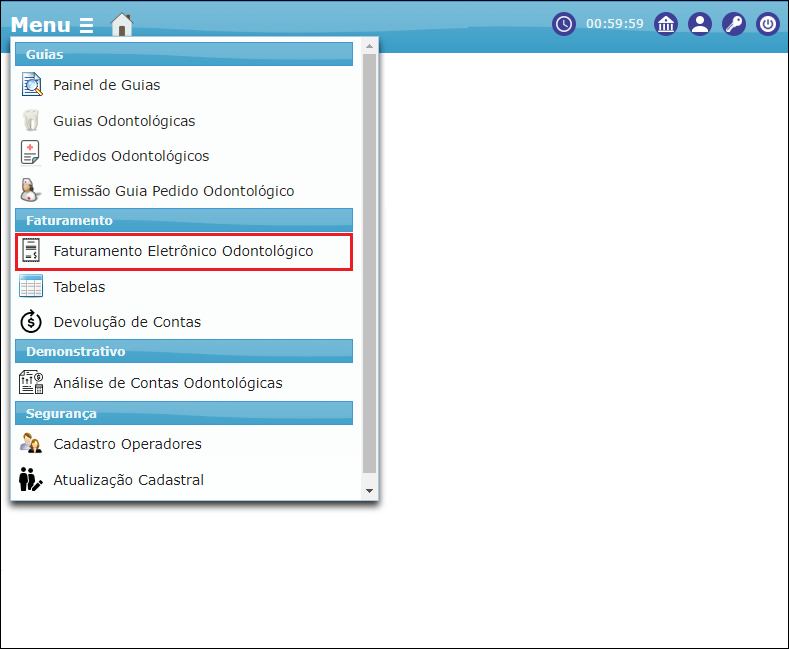Click the menu scrollbar down arrow

[x=369, y=491]
